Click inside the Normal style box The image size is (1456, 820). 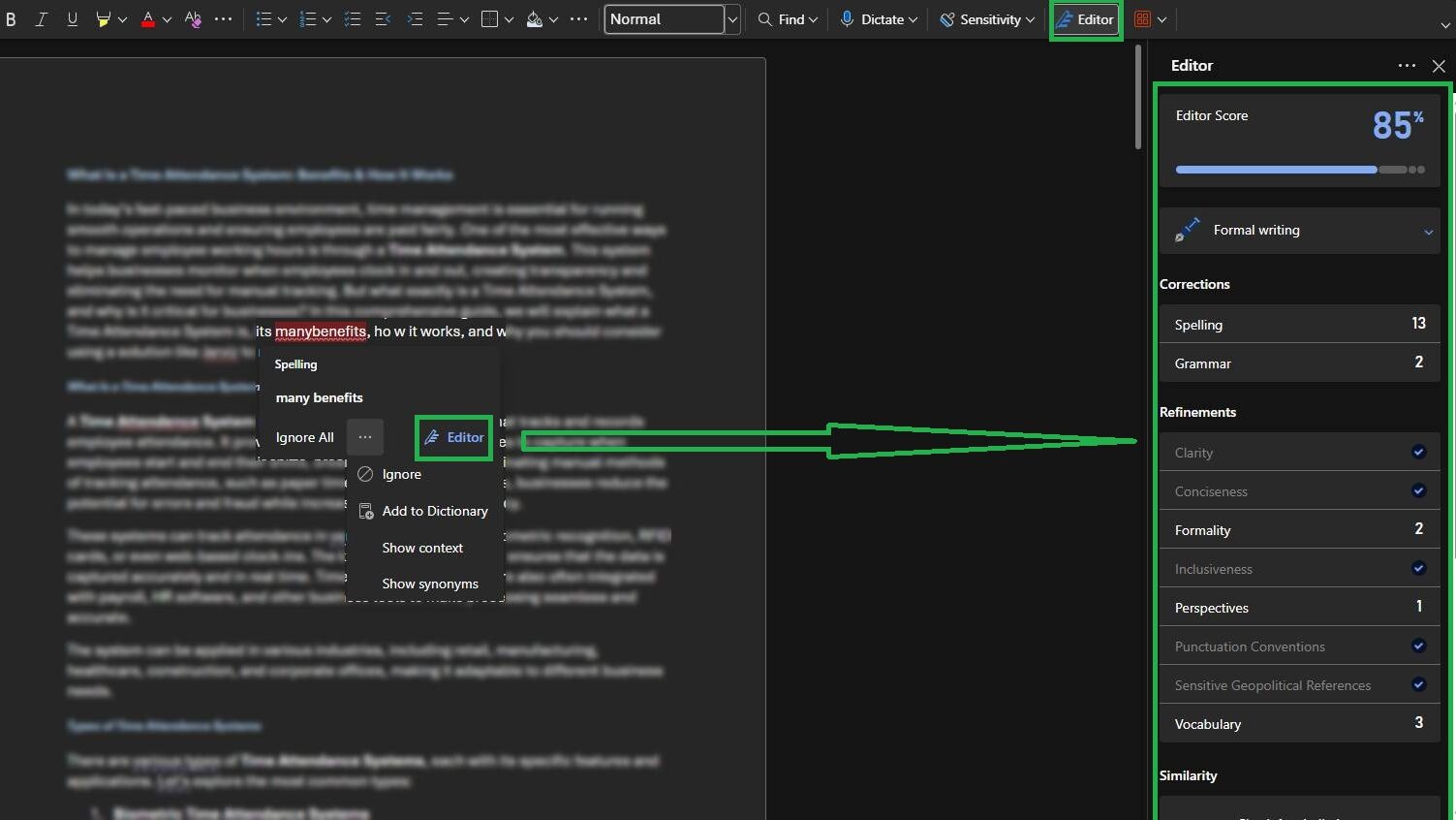(665, 19)
